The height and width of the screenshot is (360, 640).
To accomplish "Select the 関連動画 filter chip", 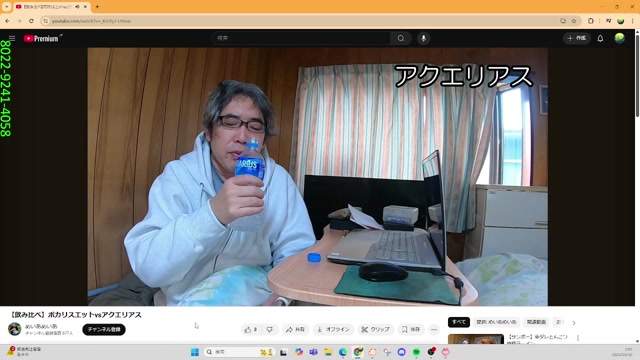I will (536, 322).
